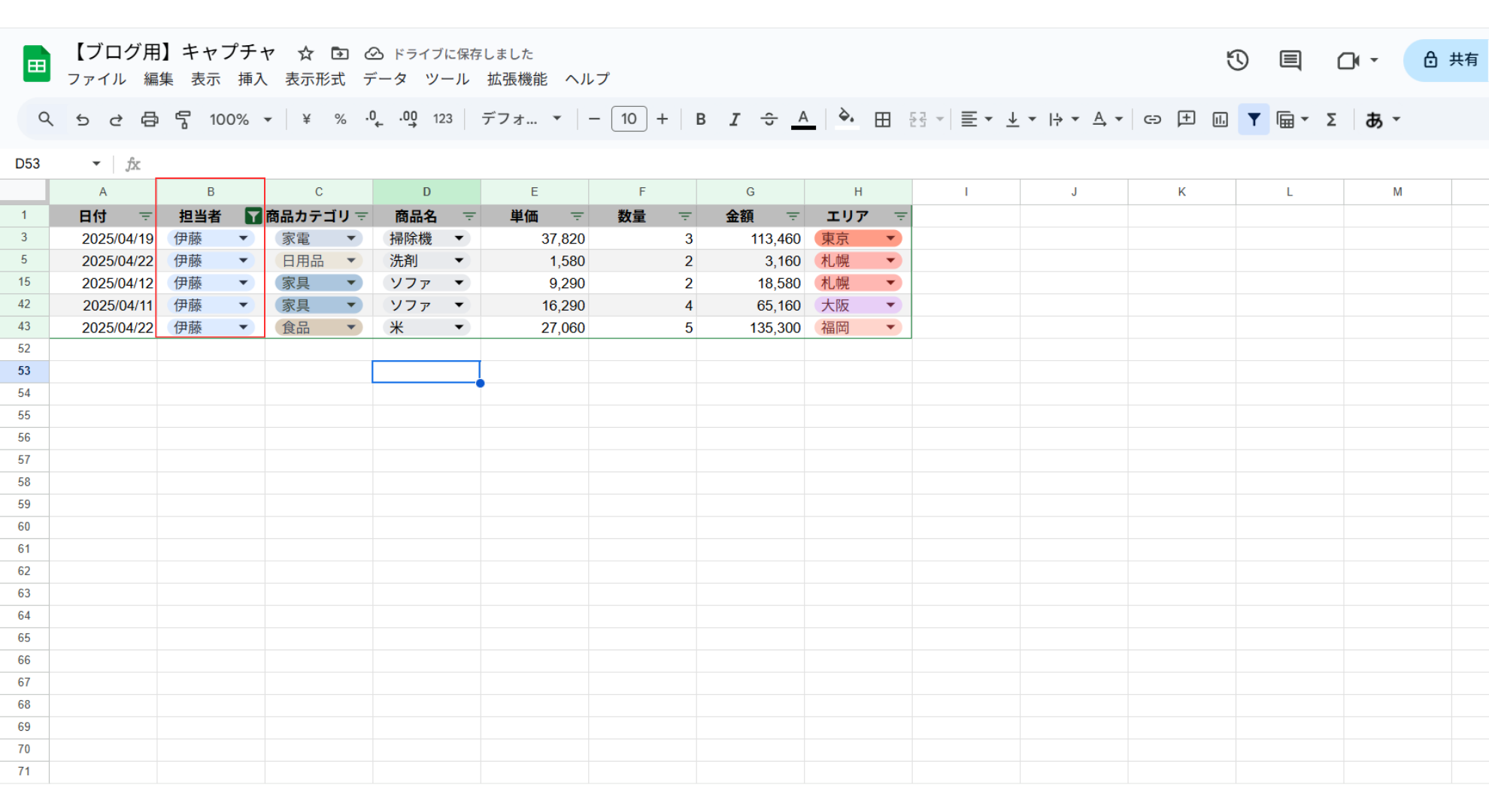The height and width of the screenshot is (812, 1489).
Task: Select the paint format roller icon
Action: tap(183, 120)
